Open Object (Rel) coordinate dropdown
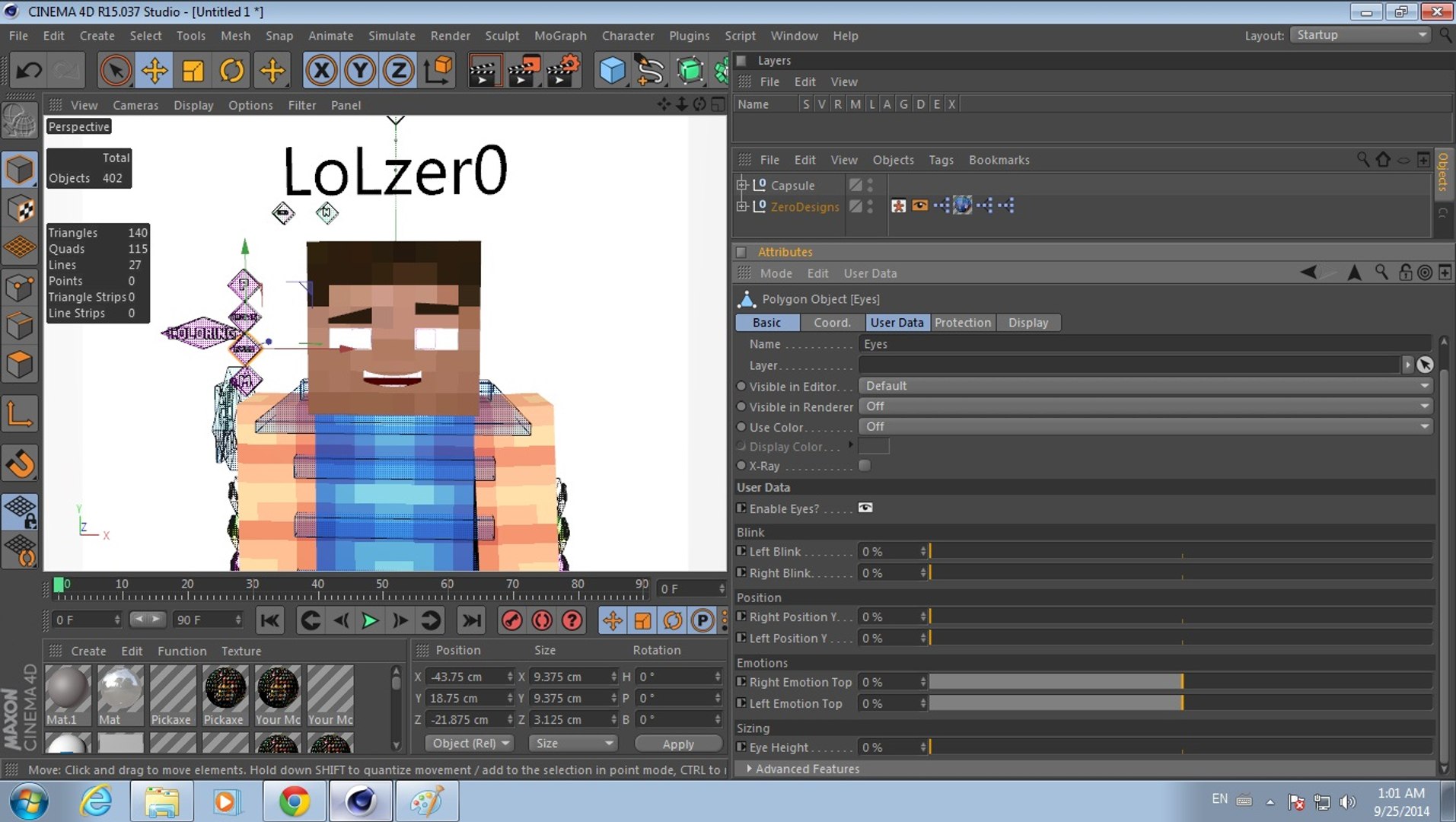1456x822 pixels. pyautogui.click(x=469, y=744)
